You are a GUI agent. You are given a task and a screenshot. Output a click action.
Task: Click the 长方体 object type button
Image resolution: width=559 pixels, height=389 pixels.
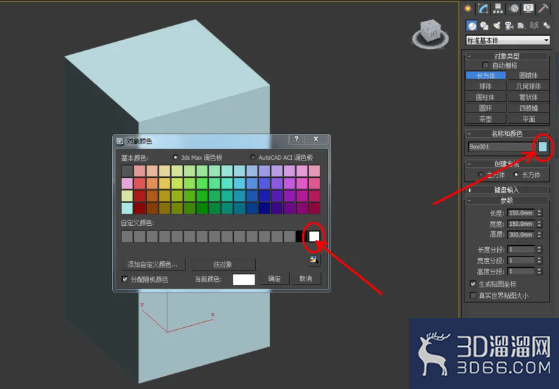[x=486, y=76]
